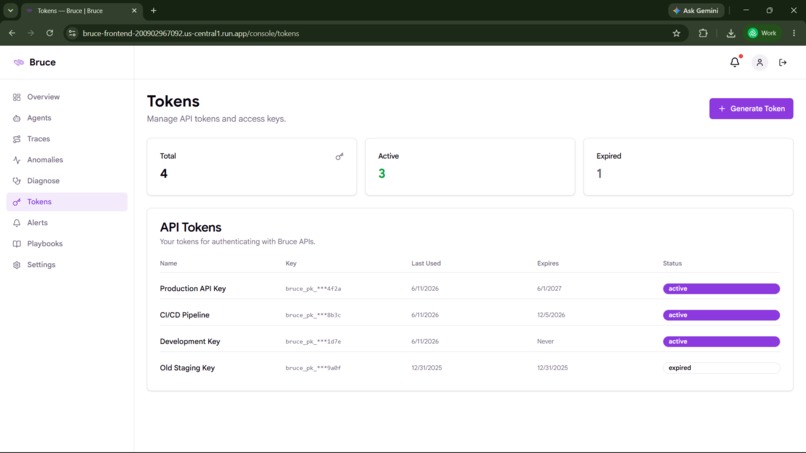Click the CI/CD Pipeline token name
The image size is (806, 453).
pos(185,315)
